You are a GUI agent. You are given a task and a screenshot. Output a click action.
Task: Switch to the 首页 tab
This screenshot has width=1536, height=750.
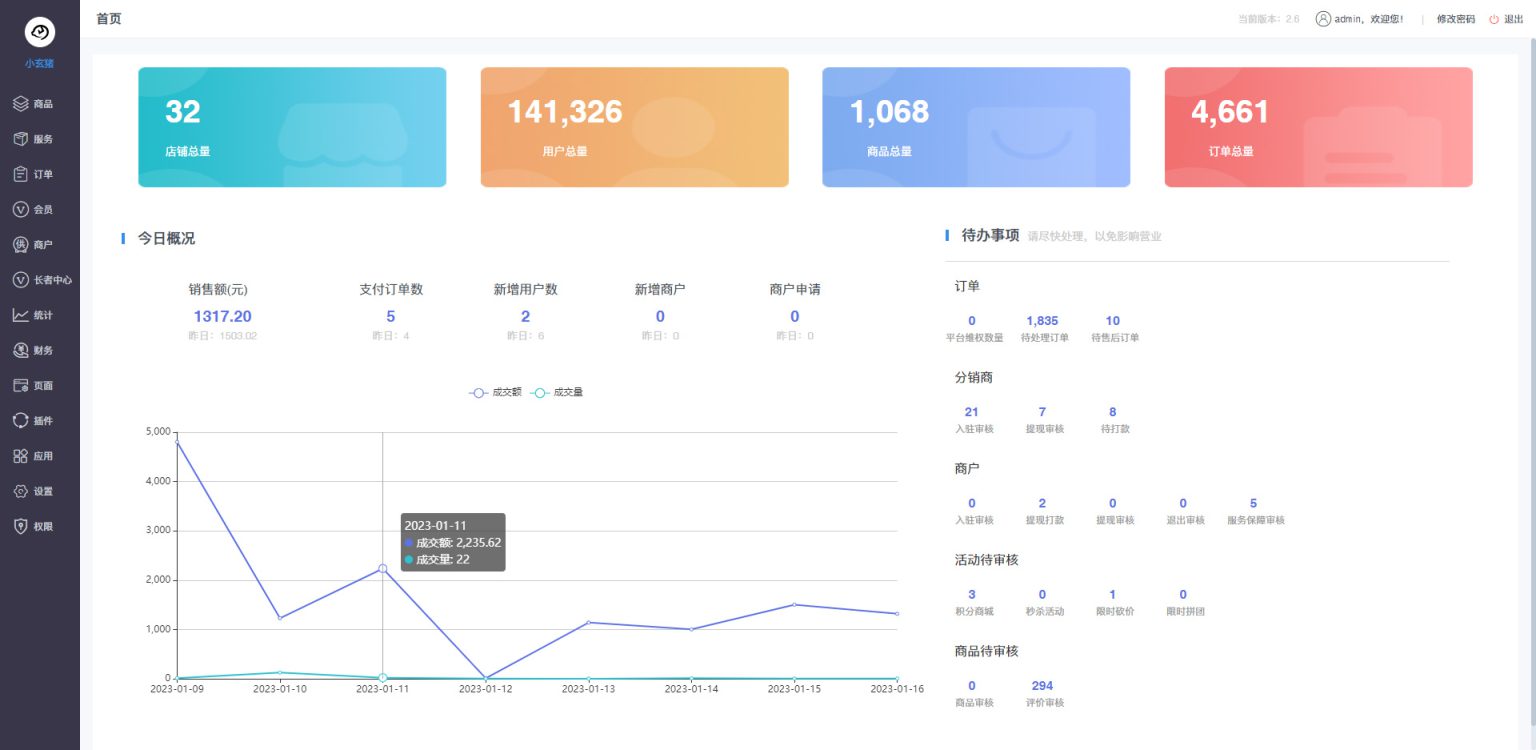109,18
